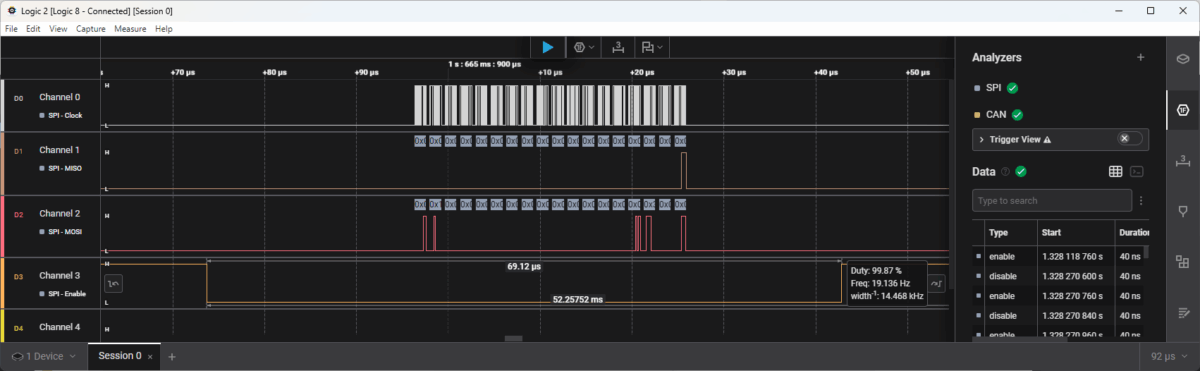Switch Data view to terminal mode
The width and height of the screenshot is (1200, 371).
tap(1137, 171)
